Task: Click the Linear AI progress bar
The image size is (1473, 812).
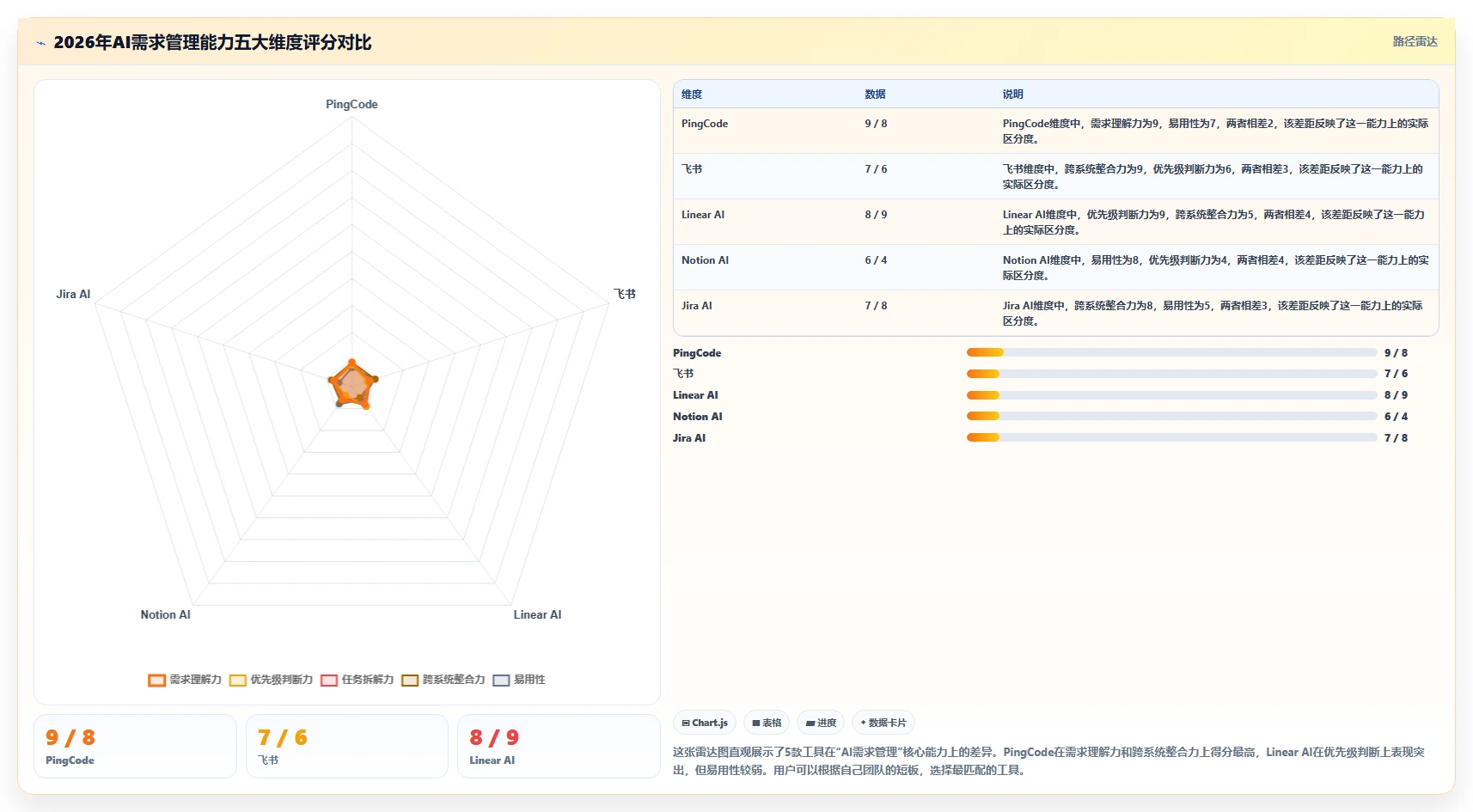Action: pyautogui.click(x=1171, y=395)
